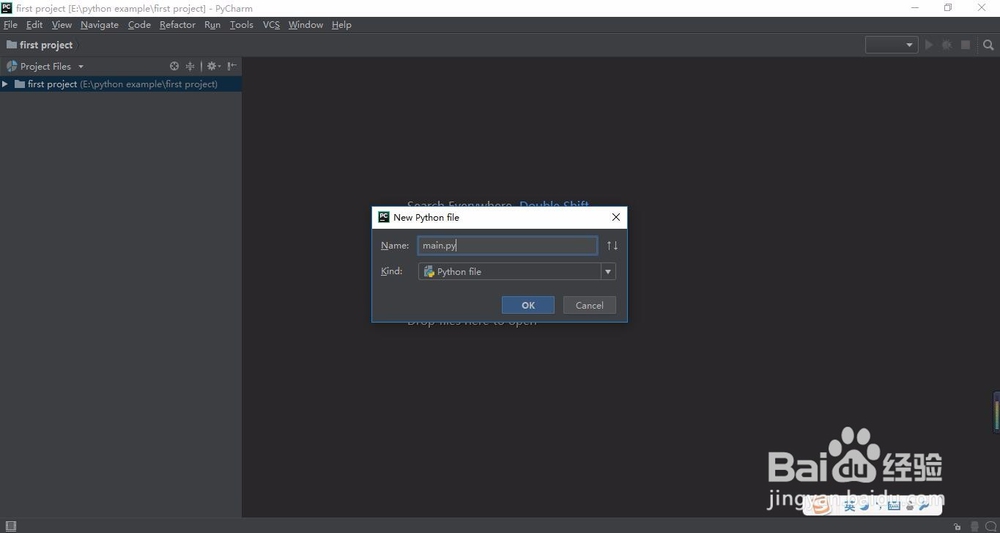Open the Kind dropdown arrow
This screenshot has width=1000, height=533.
click(608, 272)
